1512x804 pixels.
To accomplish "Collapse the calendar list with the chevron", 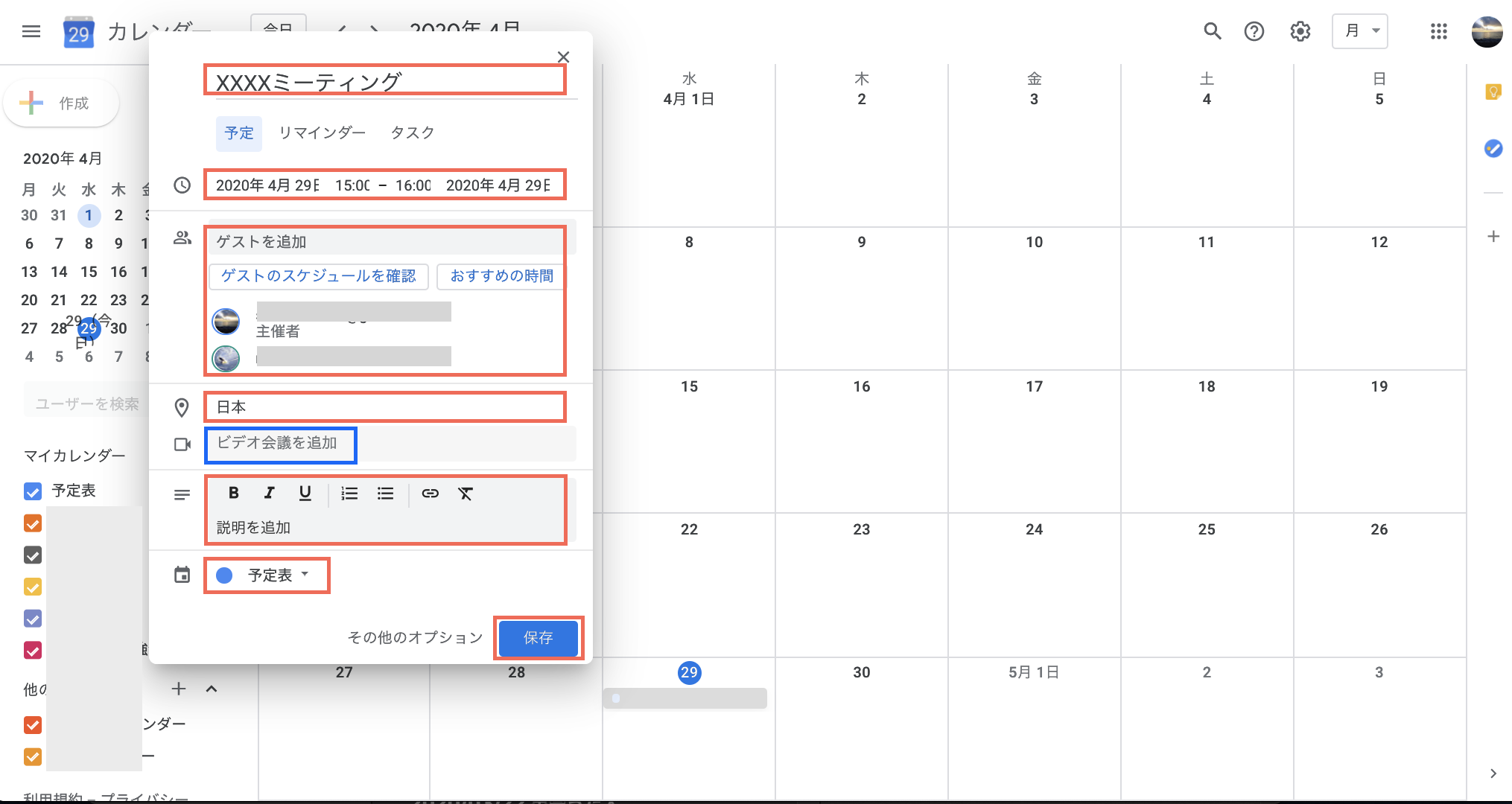I will point(212,689).
